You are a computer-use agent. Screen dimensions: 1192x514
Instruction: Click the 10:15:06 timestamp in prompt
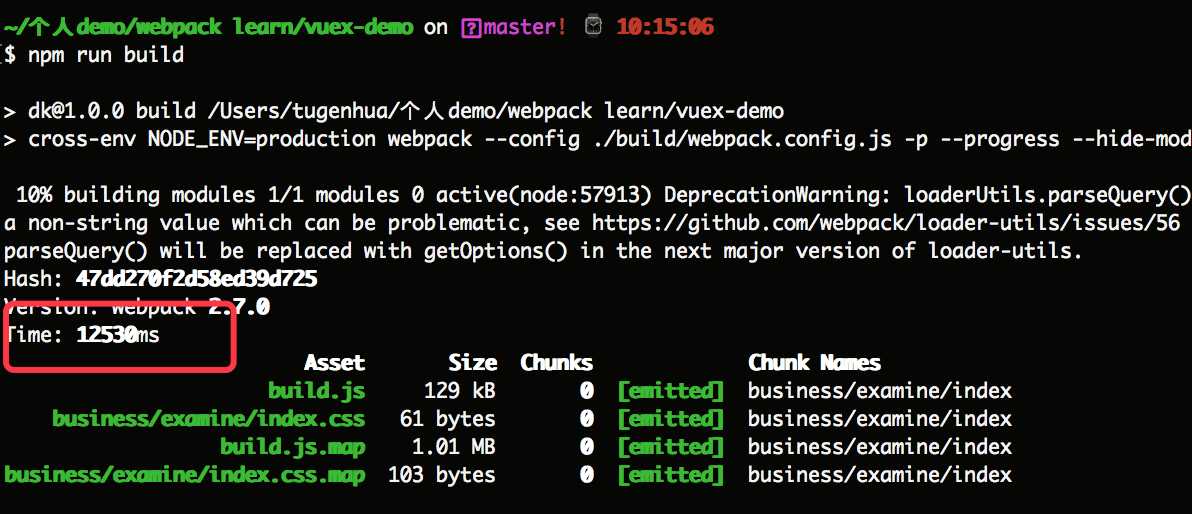tap(665, 27)
